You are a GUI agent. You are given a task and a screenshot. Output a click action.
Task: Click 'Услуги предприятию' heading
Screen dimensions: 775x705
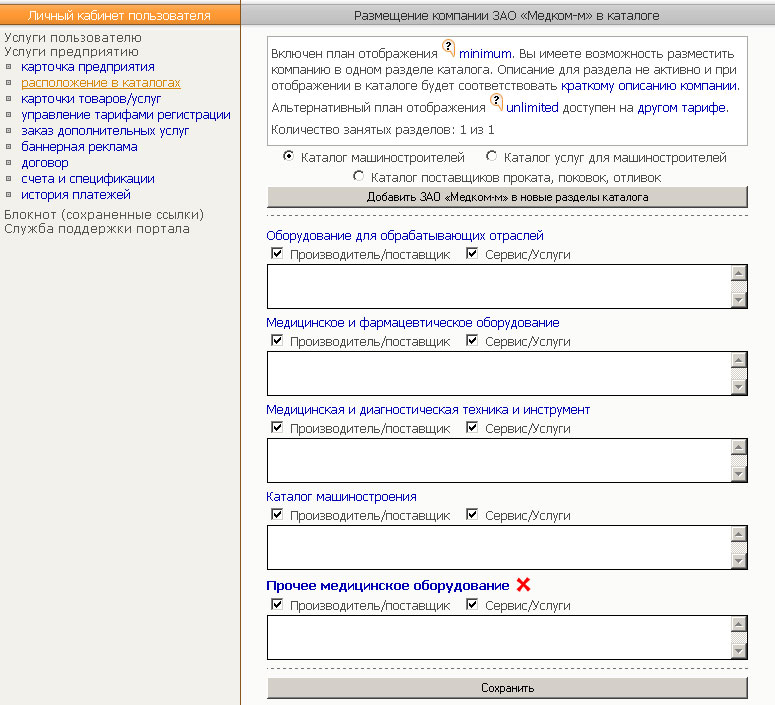point(71,52)
